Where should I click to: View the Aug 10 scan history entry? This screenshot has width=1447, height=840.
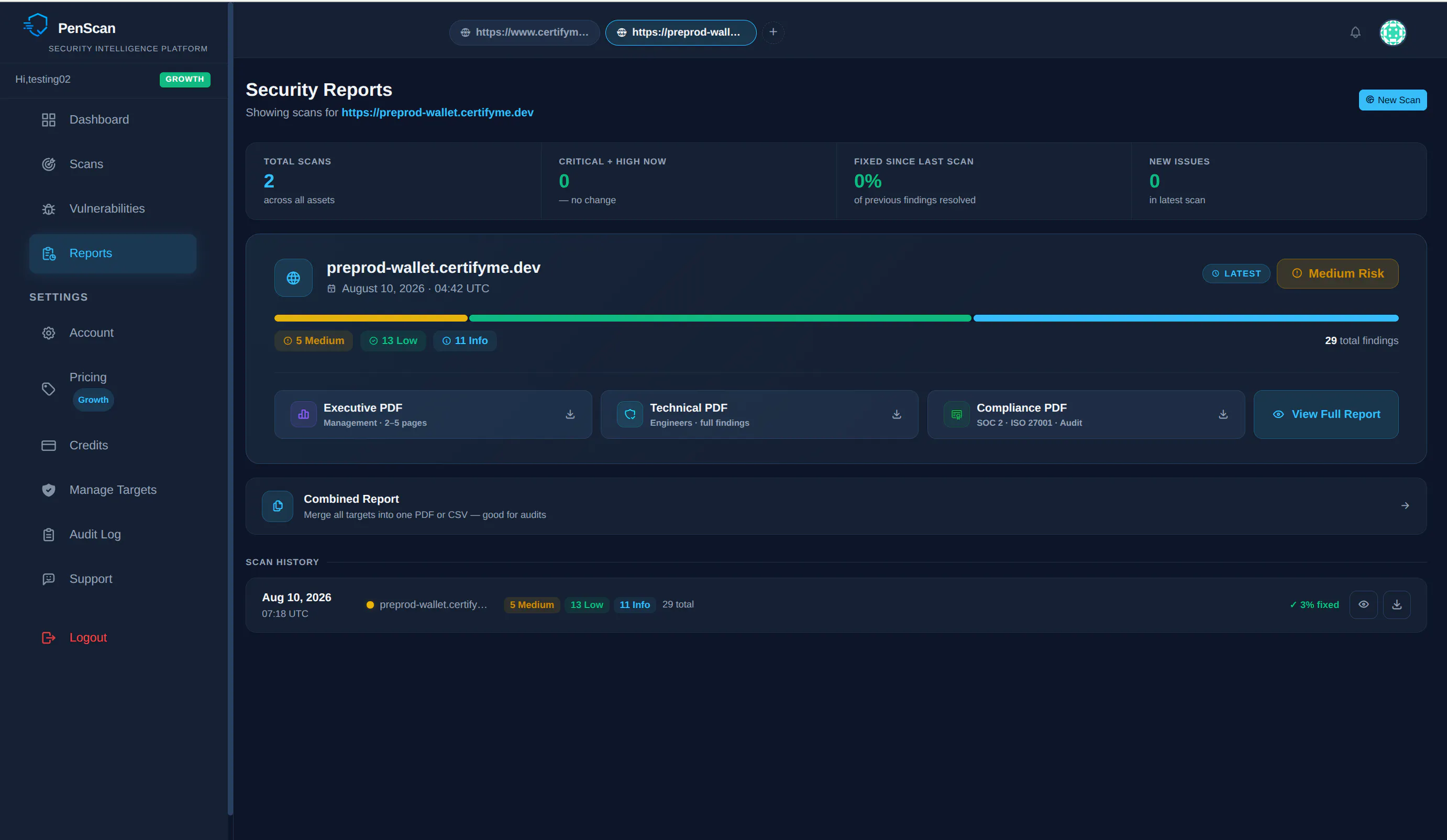(1364, 604)
